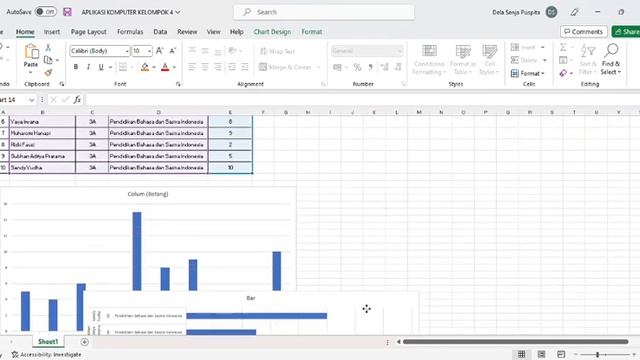Toggle Bold formatting

[x=76, y=67]
